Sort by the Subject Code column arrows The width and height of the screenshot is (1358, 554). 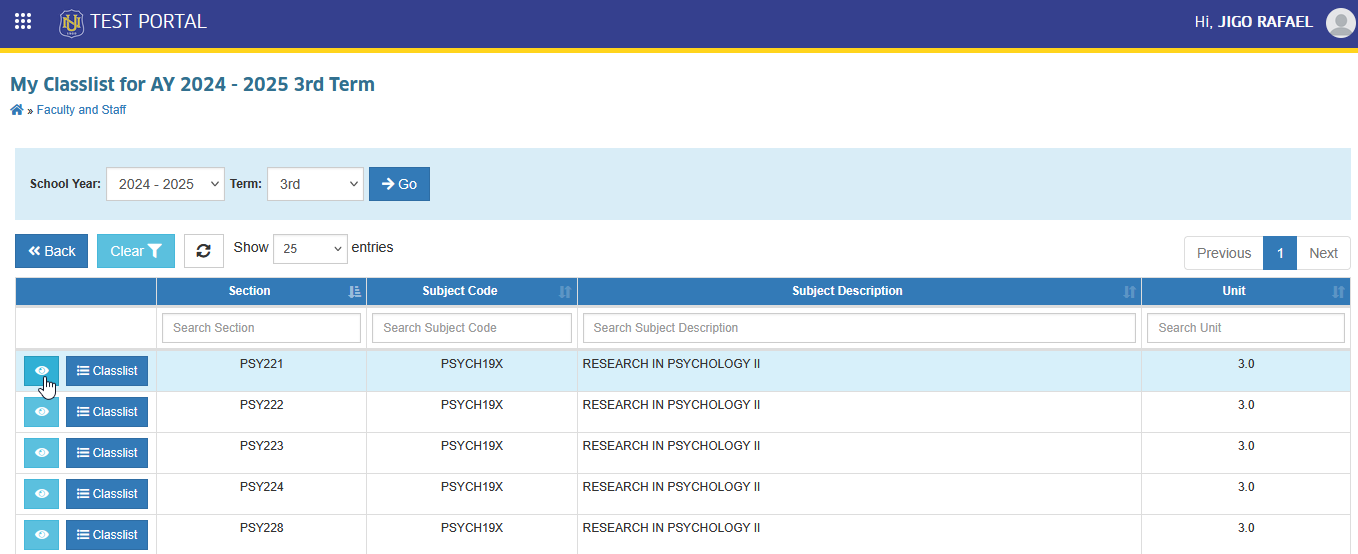[x=565, y=292]
